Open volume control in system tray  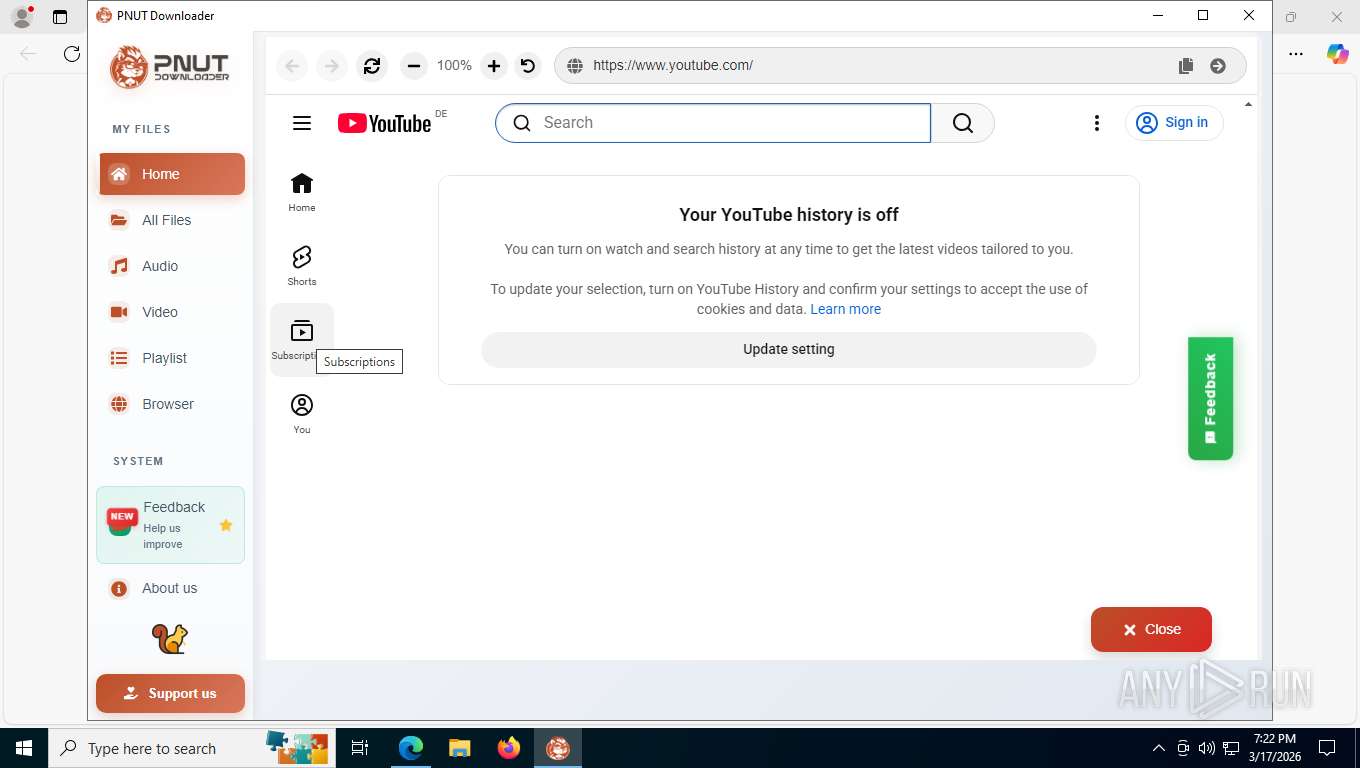[1207, 748]
